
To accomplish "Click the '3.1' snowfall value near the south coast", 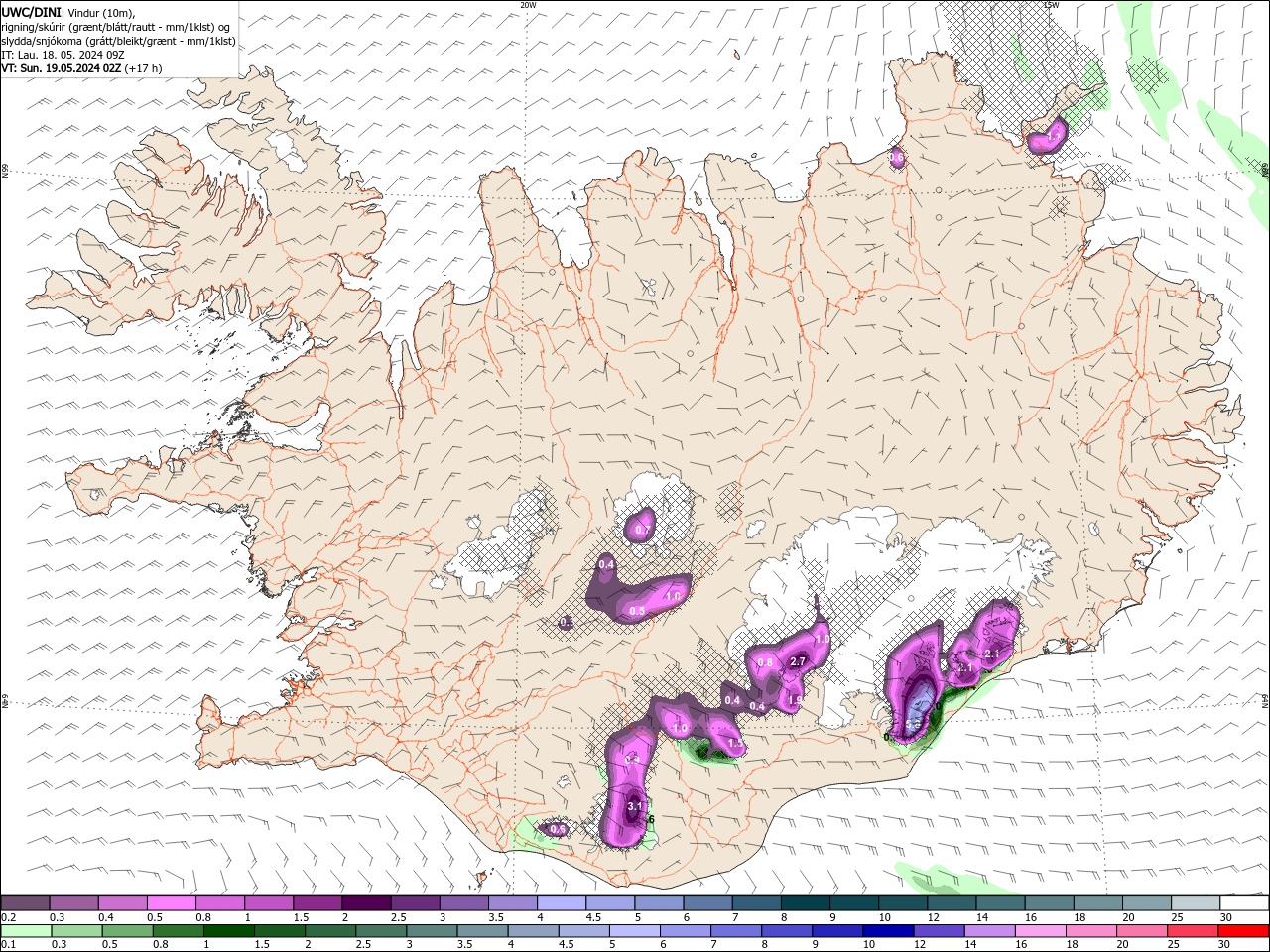I will tap(635, 806).
